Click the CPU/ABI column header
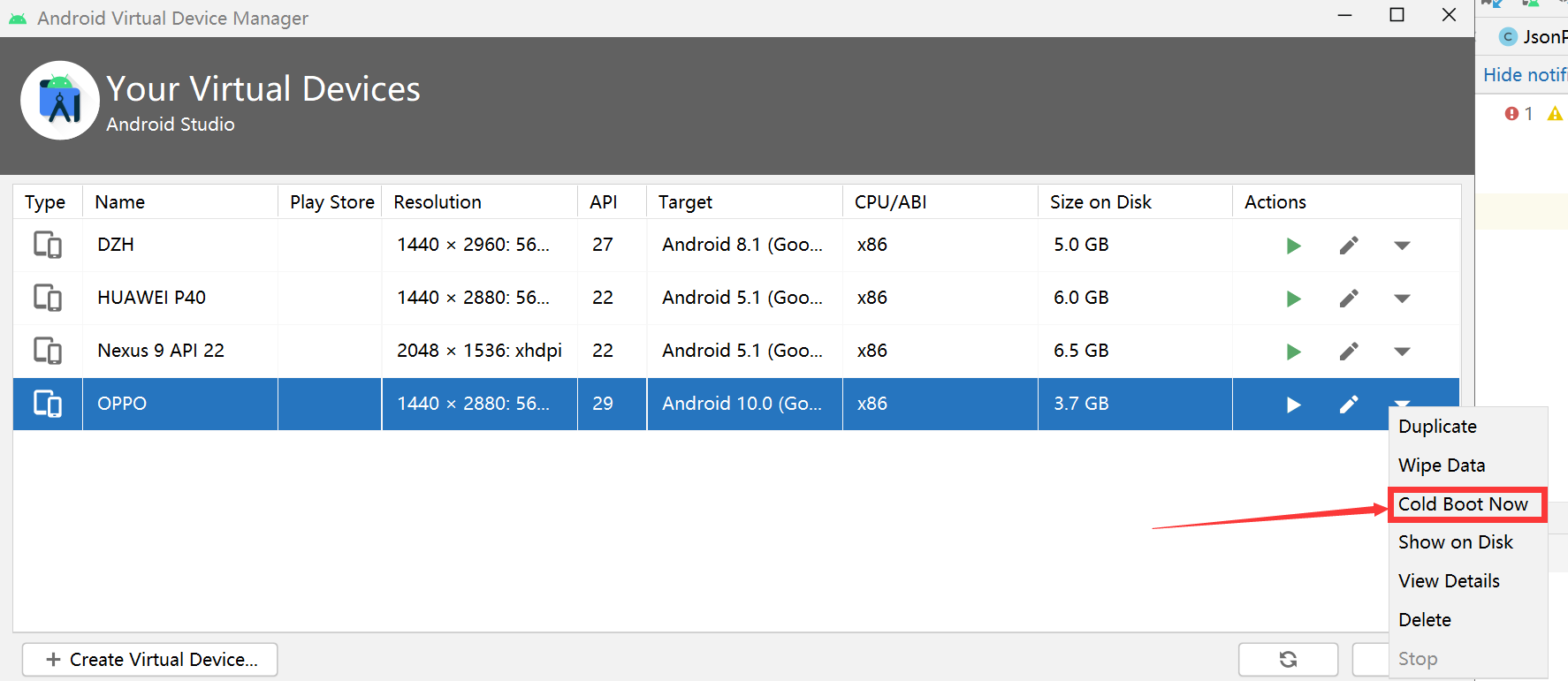 tap(940, 202)
